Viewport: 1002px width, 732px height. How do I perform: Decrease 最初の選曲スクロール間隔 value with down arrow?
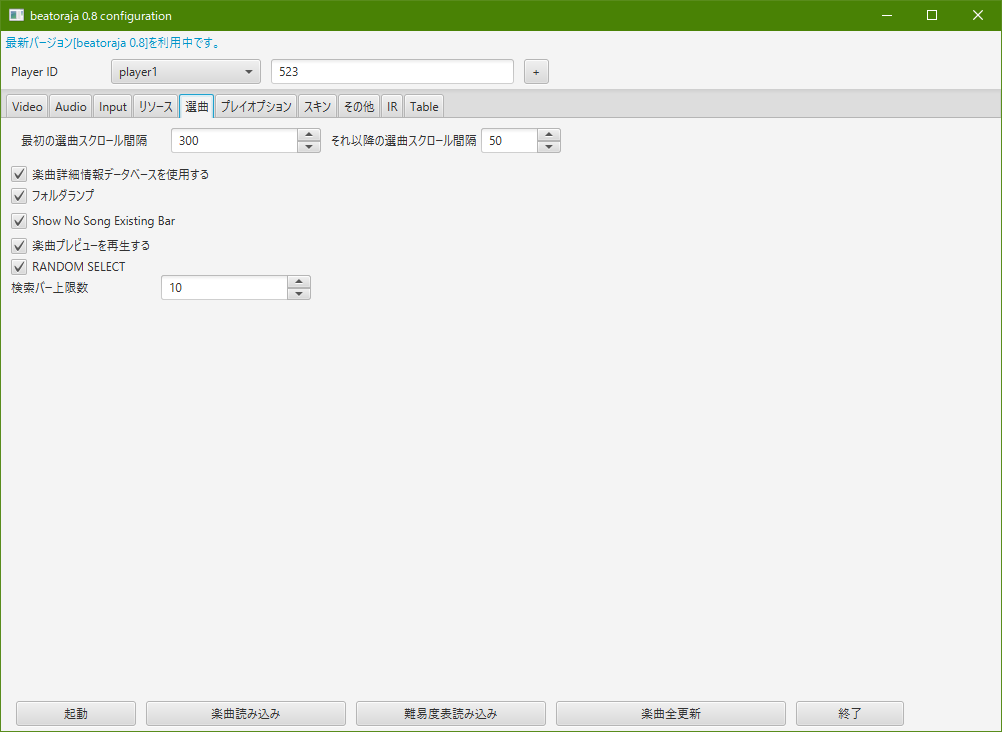click(309, 146)
